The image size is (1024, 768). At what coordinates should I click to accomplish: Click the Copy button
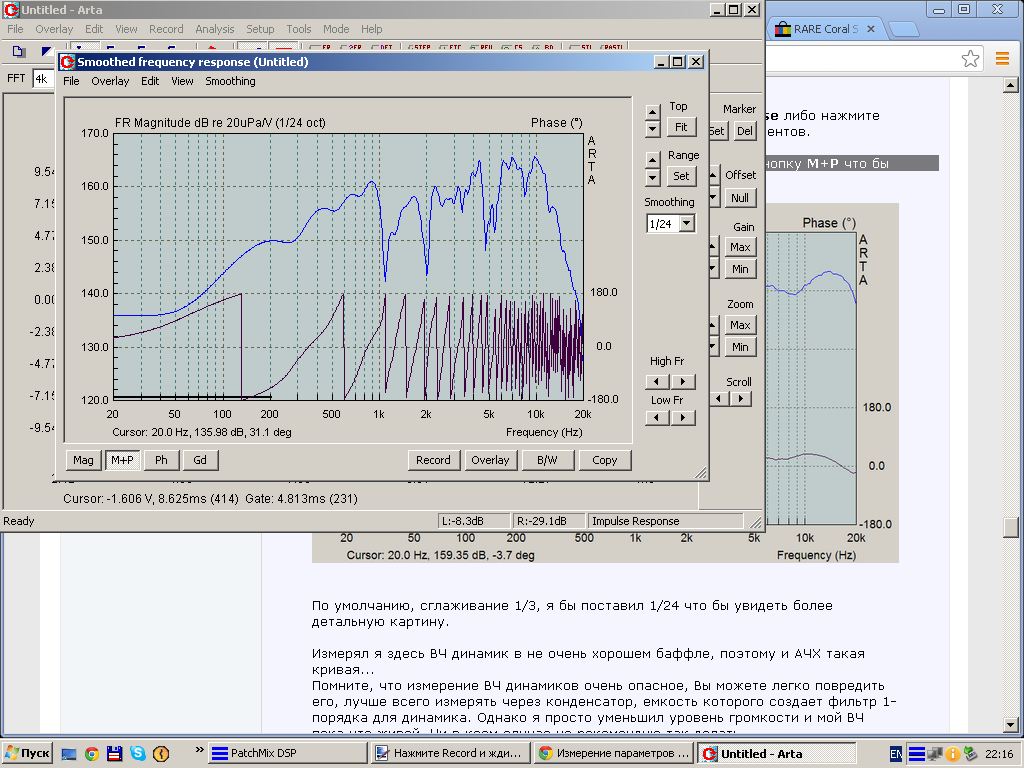pos(604,460)
